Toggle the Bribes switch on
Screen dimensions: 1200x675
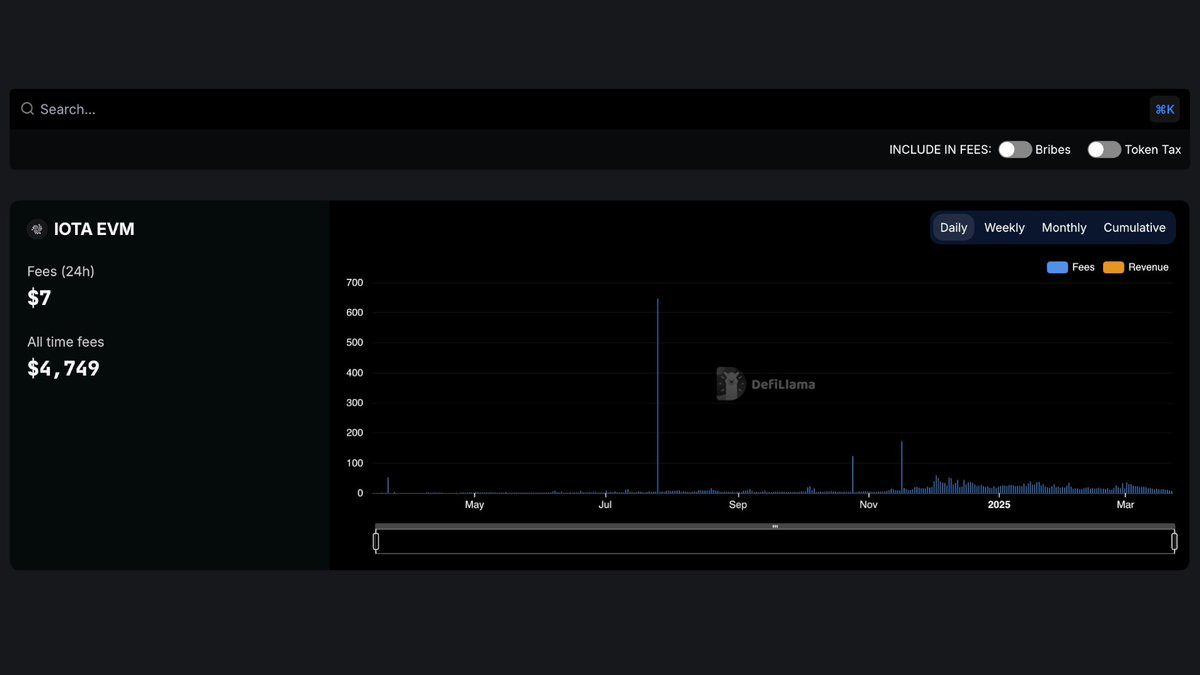click(1015, 149)
